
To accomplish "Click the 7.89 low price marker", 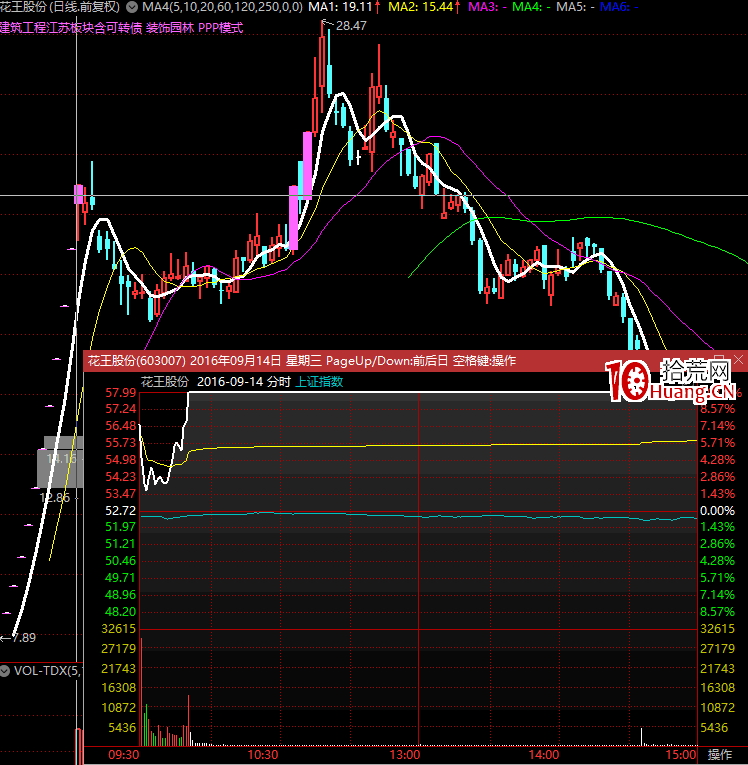I will [22, 637].
